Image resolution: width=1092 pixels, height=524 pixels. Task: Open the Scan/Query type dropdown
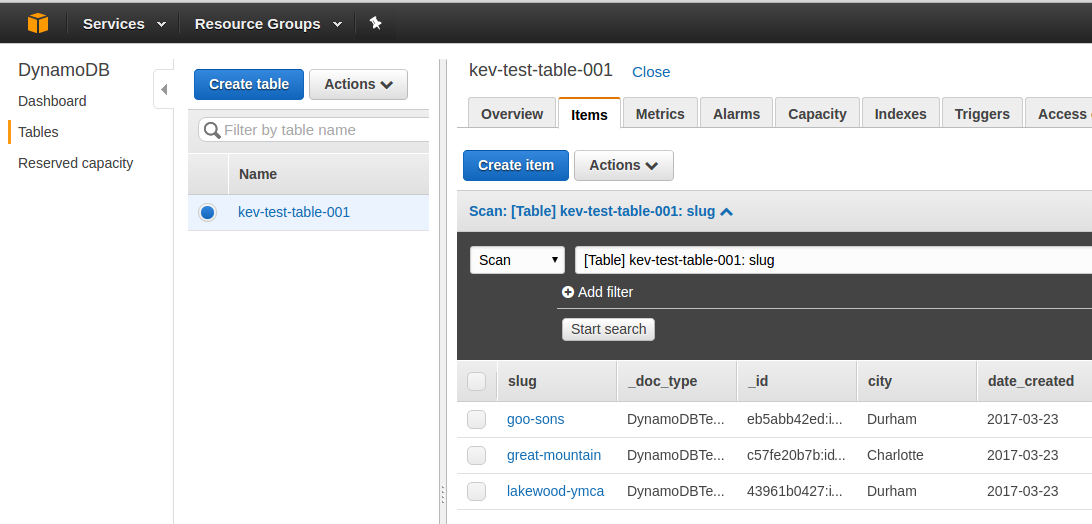pyautogui.click(x=517, y=260)
